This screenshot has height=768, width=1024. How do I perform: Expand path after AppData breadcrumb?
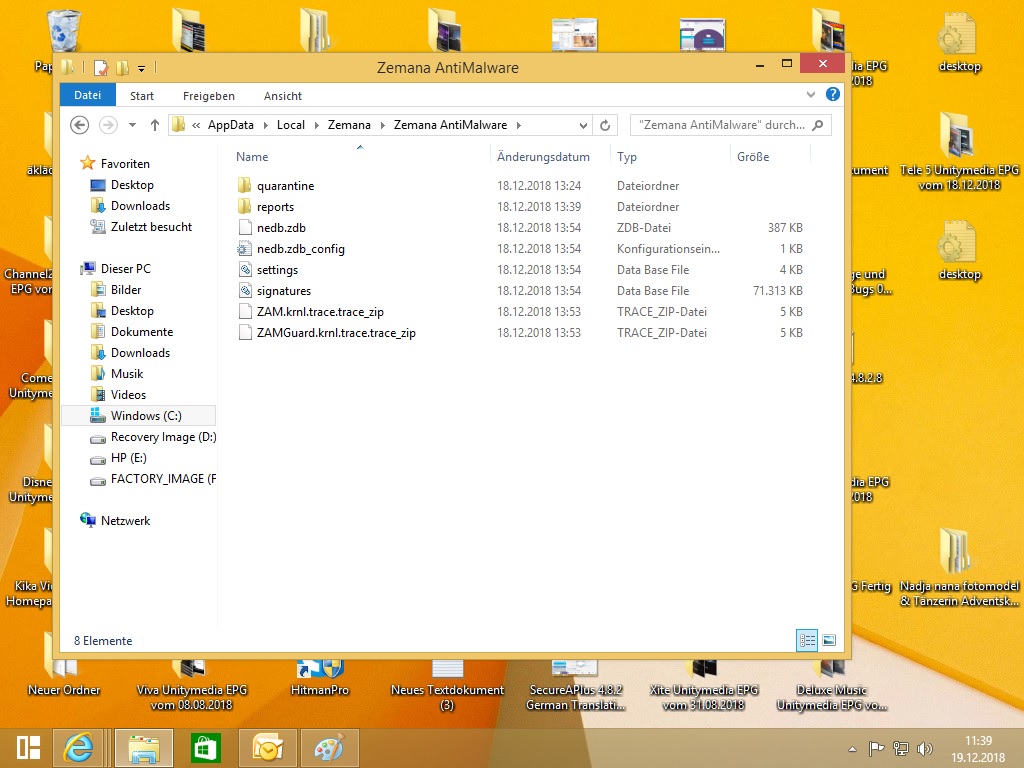coord(265,125)
